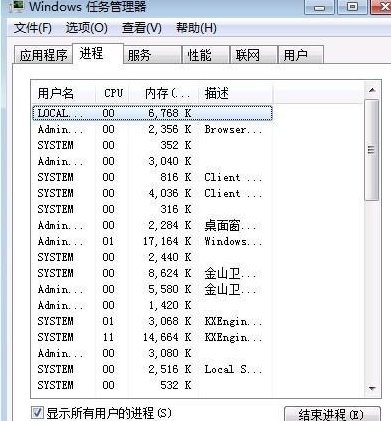Select the Client row with 4,036 K
Image resolution: width=391 pixels, height=421 pixels.
click(153, 193)
